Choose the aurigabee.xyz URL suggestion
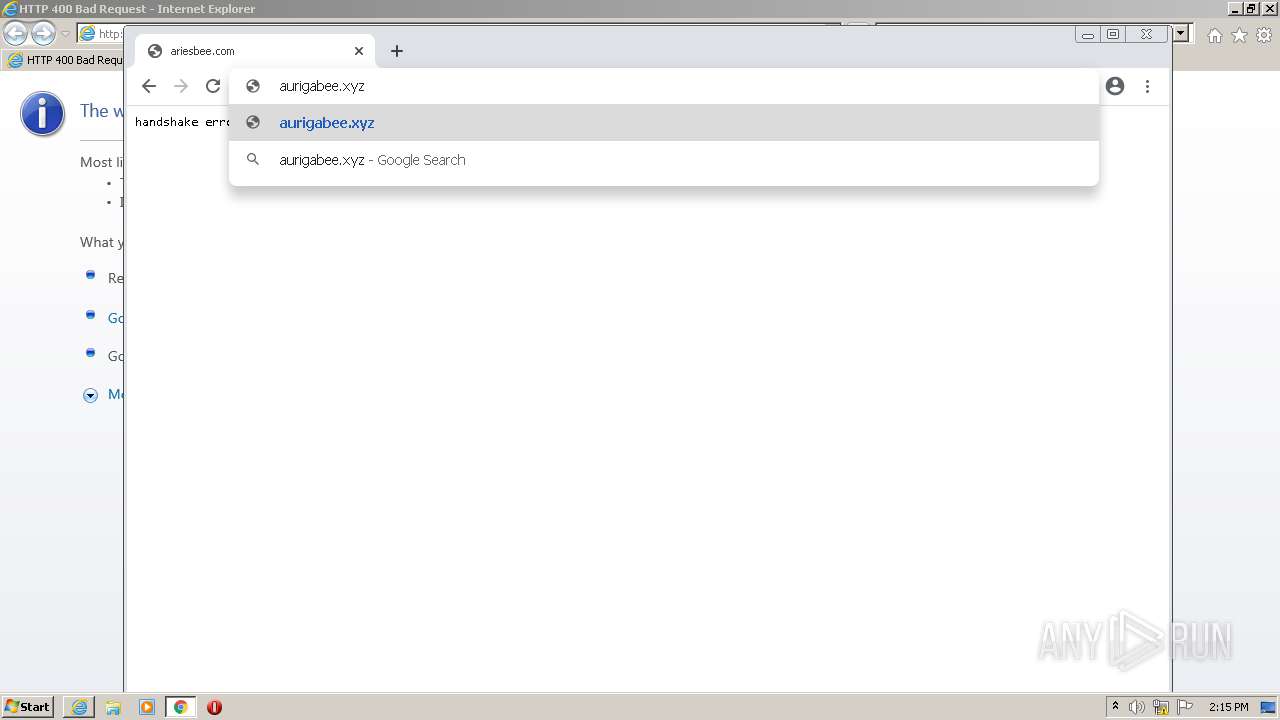This screenshot has width=1280, height=720. [664, 123]
